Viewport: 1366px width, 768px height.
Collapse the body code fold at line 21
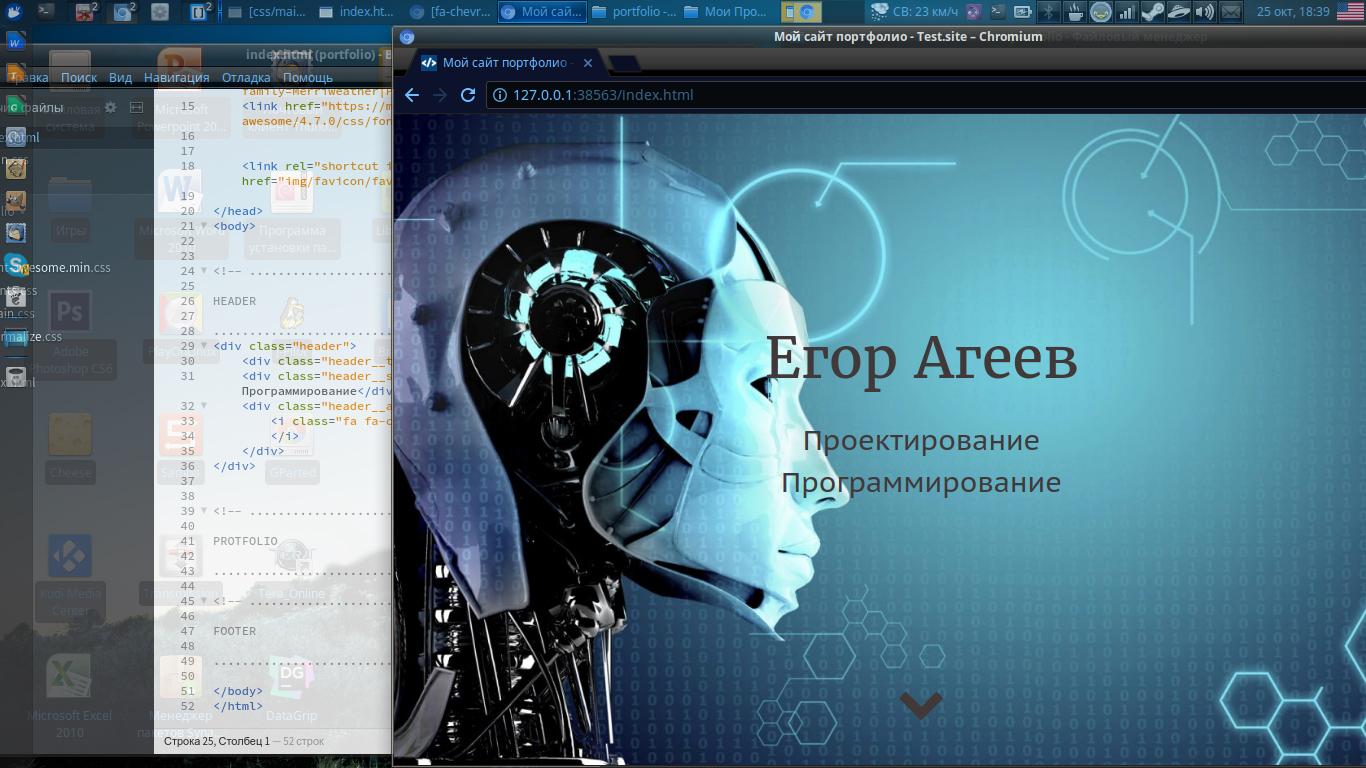pyautogui.click(x=203, y=225)
